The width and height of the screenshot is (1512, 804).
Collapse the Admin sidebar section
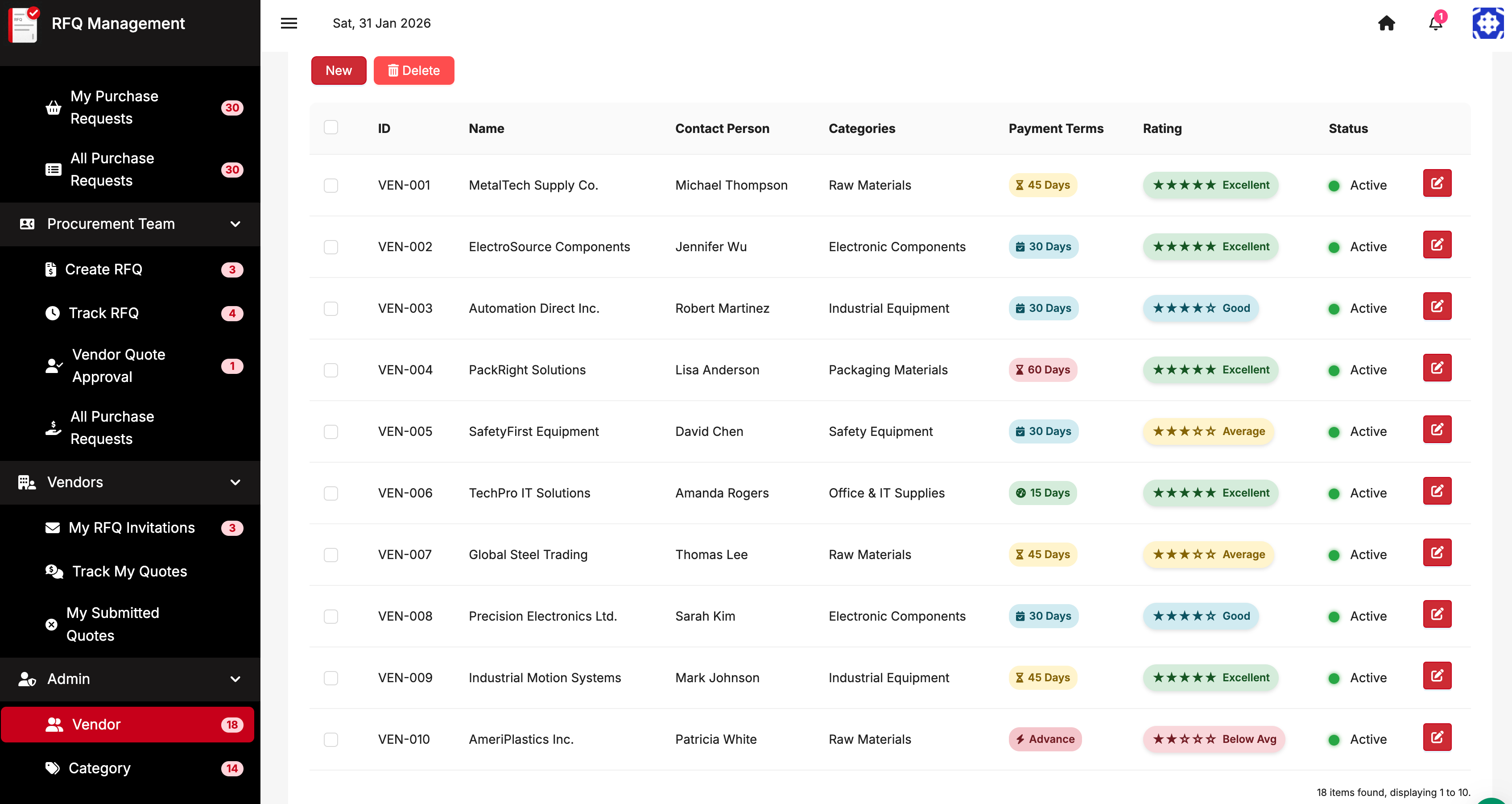[235, 679]
